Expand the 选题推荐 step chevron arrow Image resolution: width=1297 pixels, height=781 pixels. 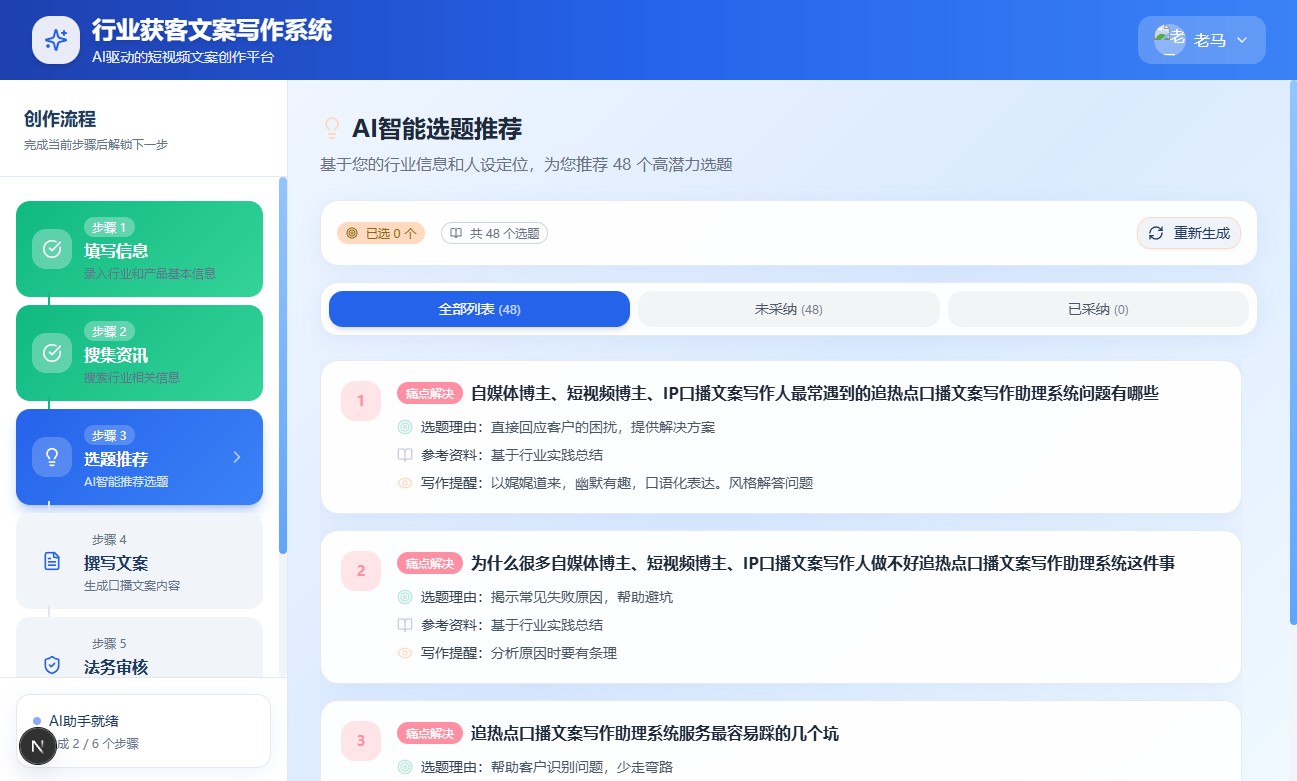pyautogui.click(x=237, y=457)
